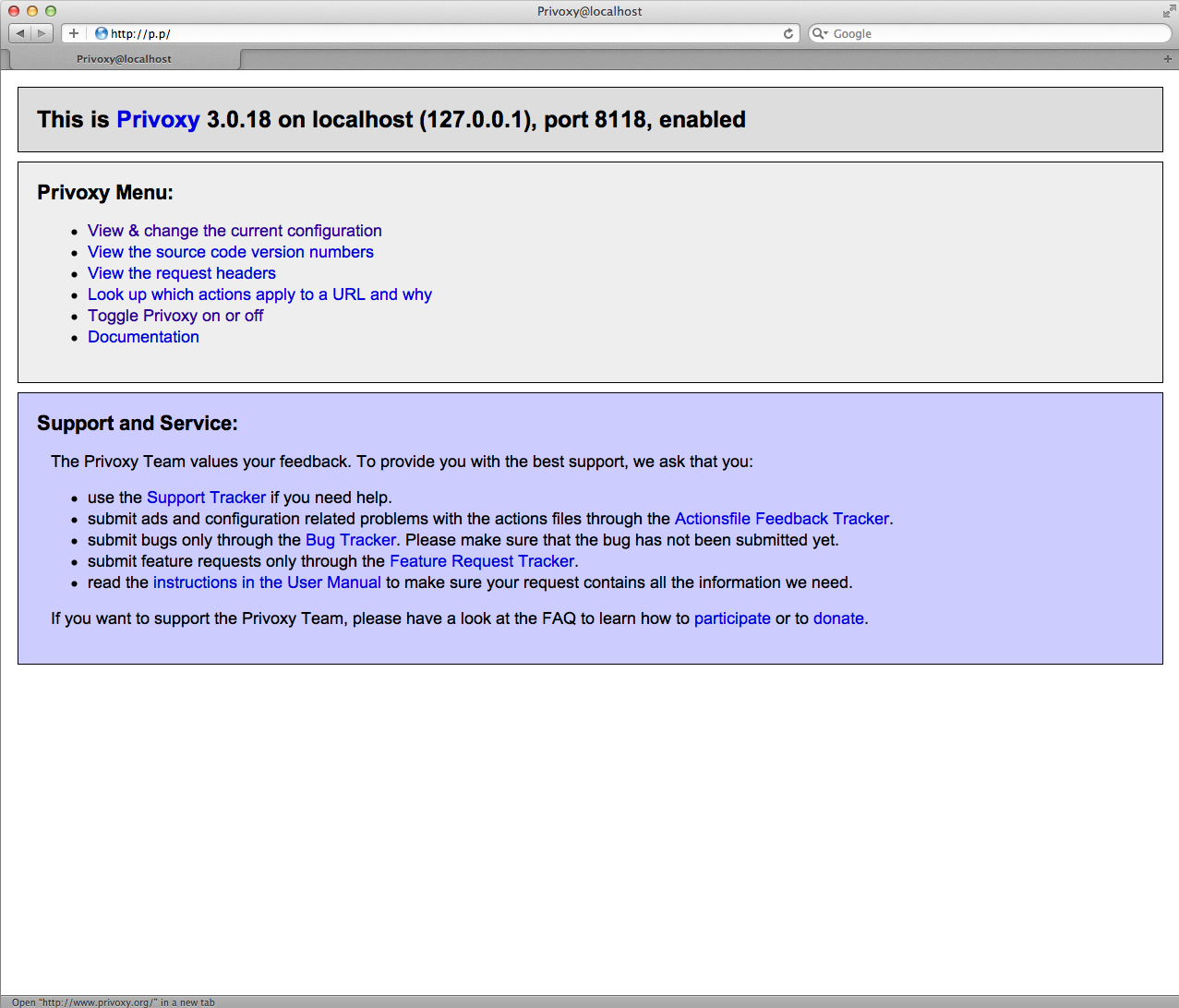Click the plus add-bookmark button beside address bar
Screen dimensions: 1179x1008
pos(74,33)
